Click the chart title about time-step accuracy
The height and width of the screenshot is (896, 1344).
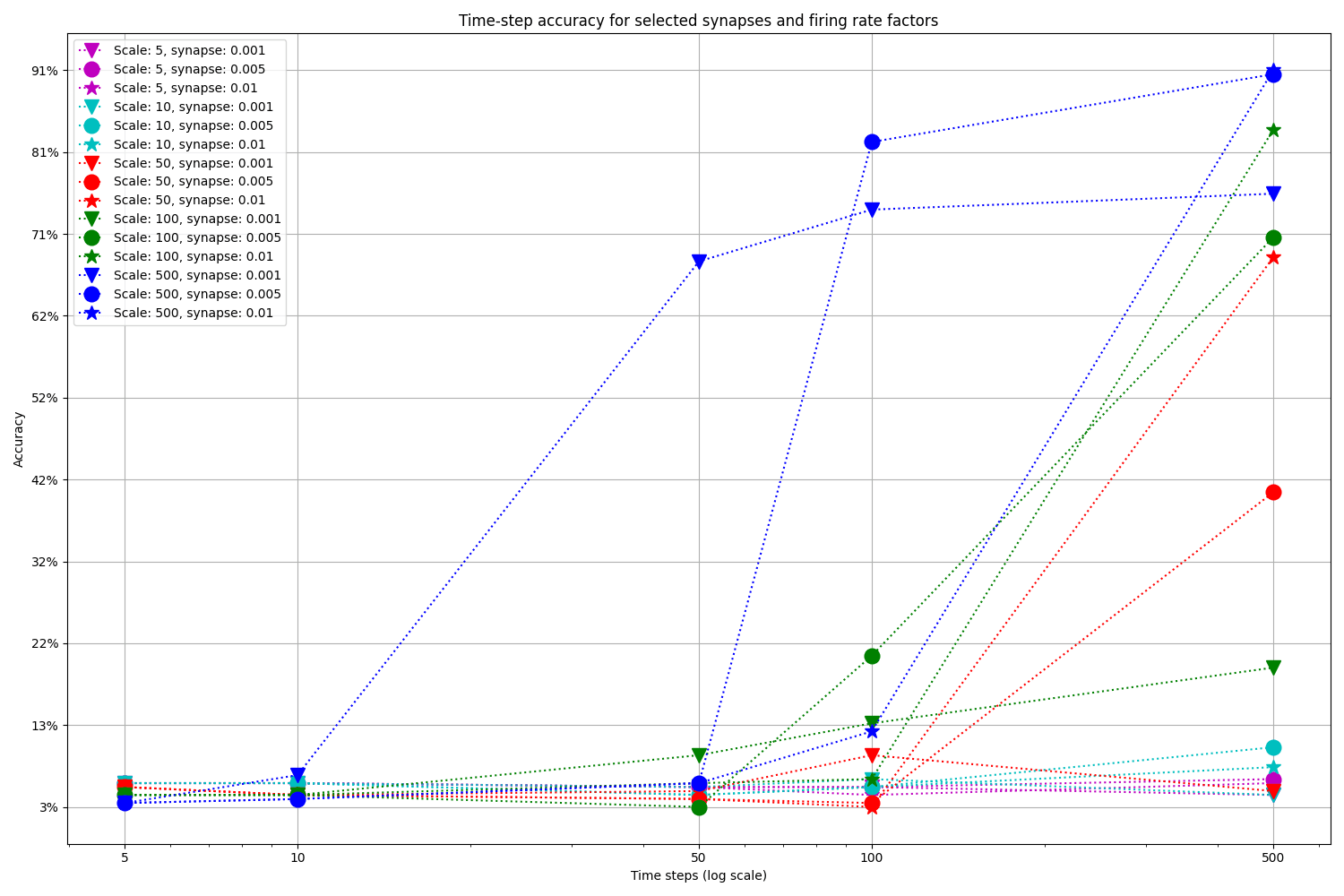point(698,21)
